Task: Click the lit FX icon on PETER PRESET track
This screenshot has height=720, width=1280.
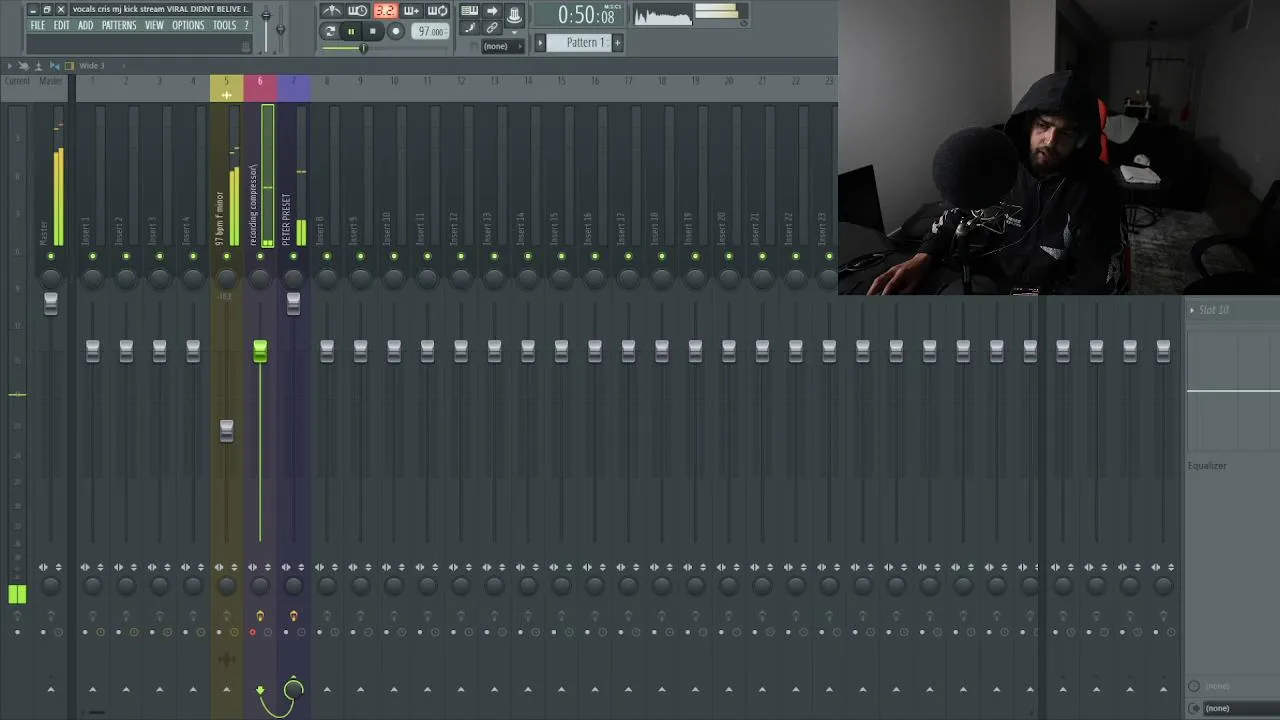Action: pos(293,616)
